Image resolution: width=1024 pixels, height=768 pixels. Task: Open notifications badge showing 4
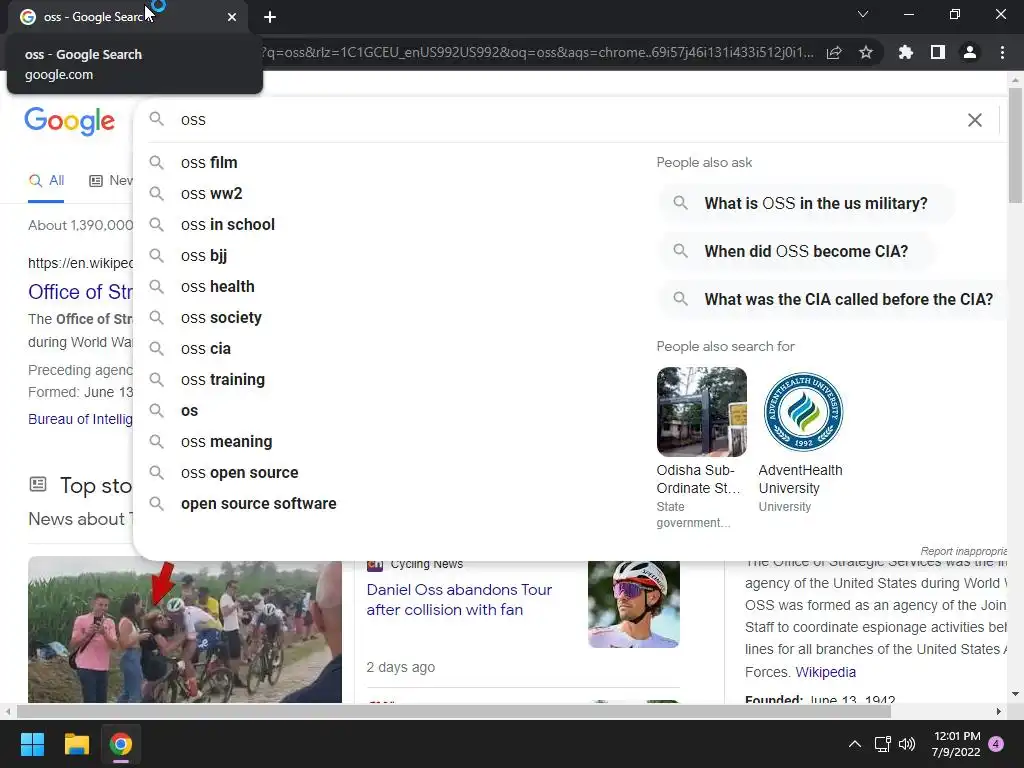click(x=996, y=744)
